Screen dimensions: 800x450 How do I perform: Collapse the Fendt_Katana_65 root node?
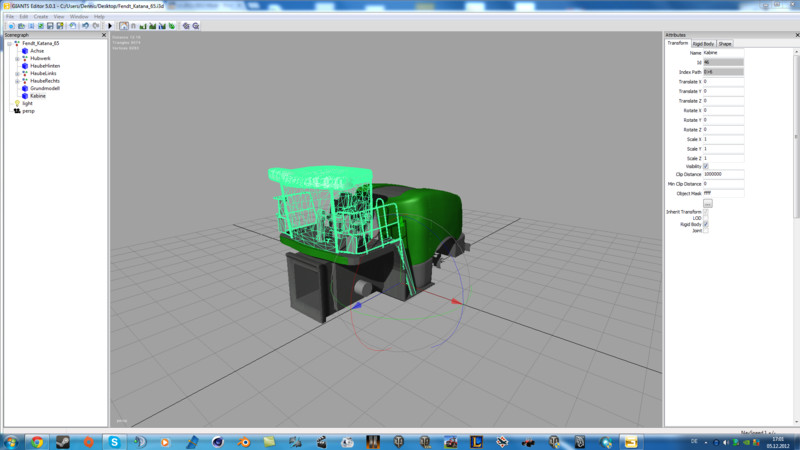pyautogui.click(x=10, y=44)
